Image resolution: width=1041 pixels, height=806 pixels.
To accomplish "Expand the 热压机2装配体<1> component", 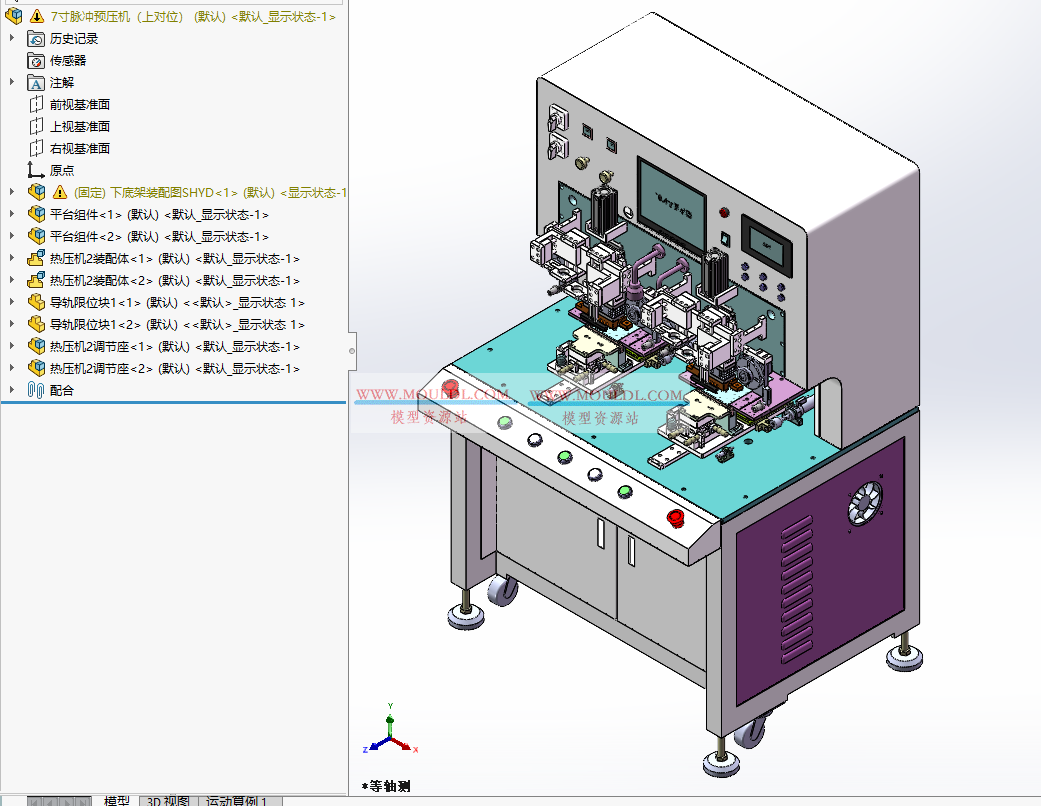I will (12, 258).
